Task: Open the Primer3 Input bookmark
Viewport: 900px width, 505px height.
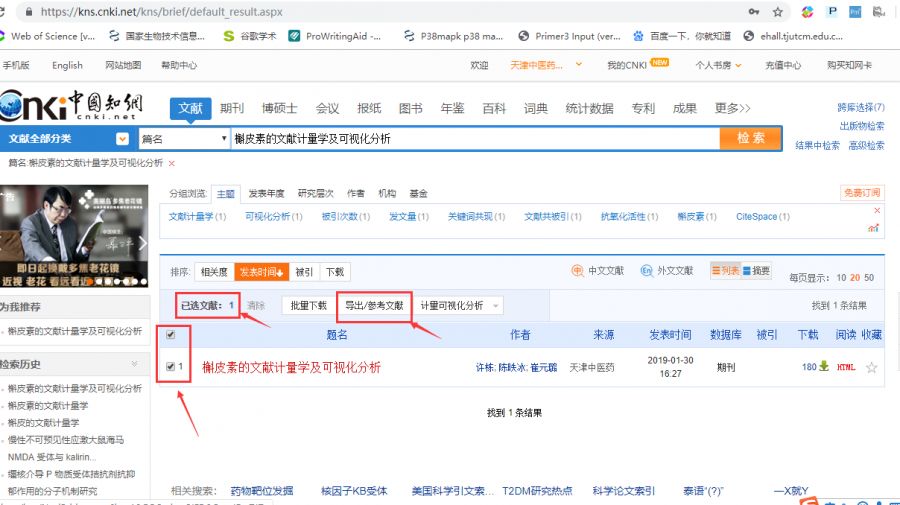Action: [x=569, y=36]
